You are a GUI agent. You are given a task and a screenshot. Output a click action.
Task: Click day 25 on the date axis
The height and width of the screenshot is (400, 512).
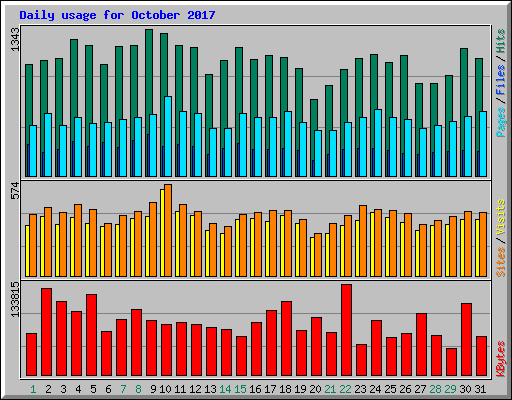tap(390, 389)
